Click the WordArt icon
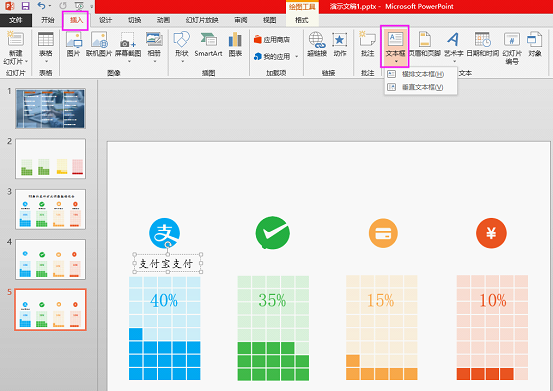The height and width of the screenshot is (391, 553). pos(453,39)
